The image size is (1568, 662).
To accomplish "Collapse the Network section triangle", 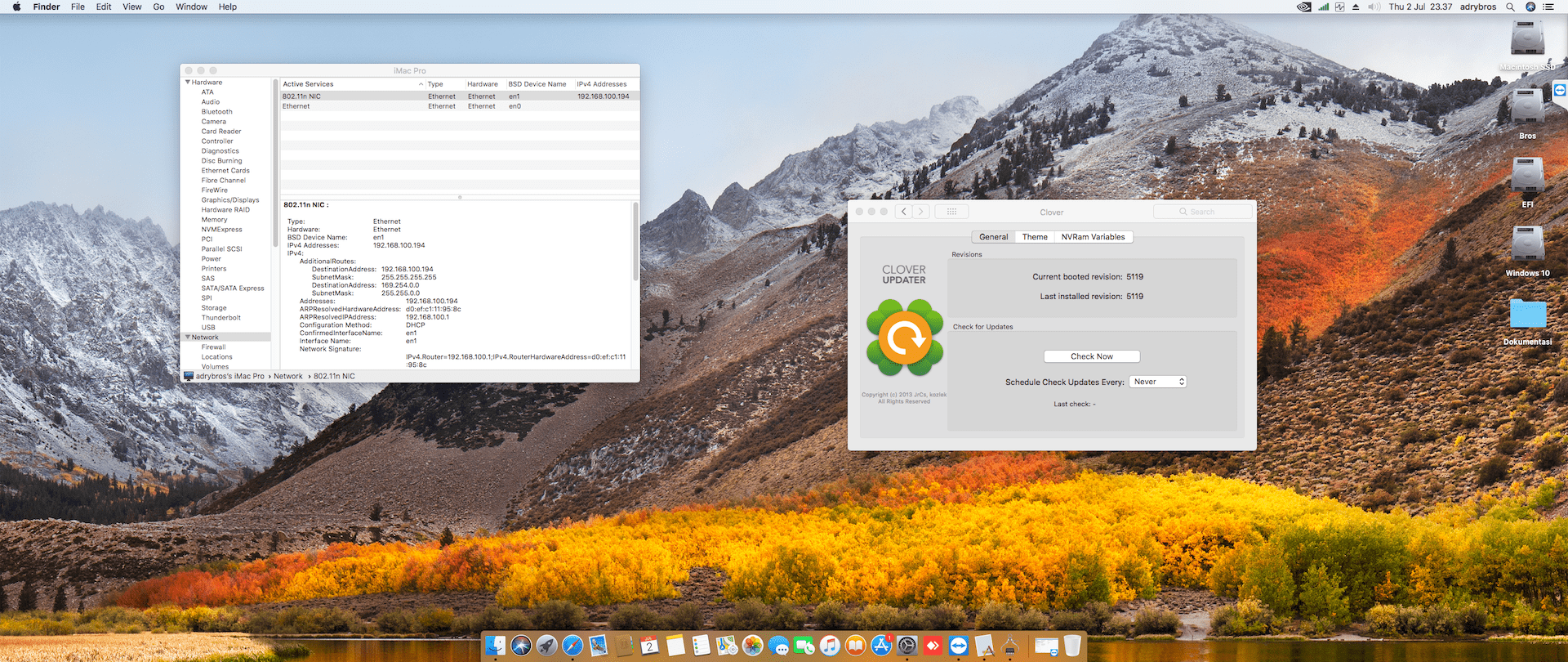I will (188, 337).
